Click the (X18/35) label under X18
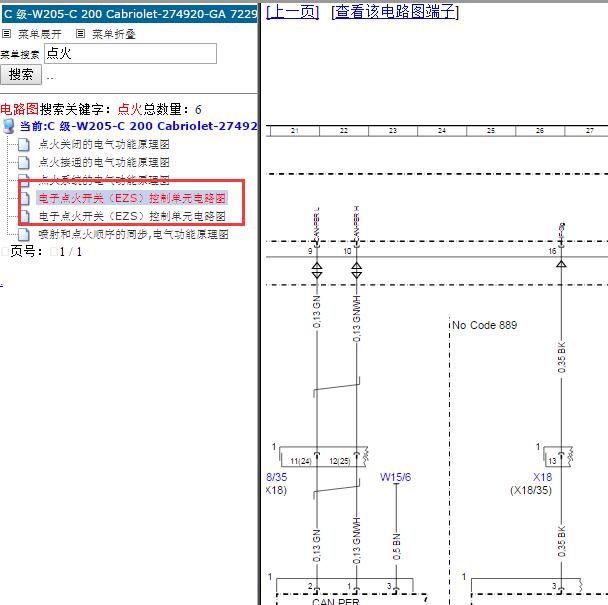 [531, 490]
